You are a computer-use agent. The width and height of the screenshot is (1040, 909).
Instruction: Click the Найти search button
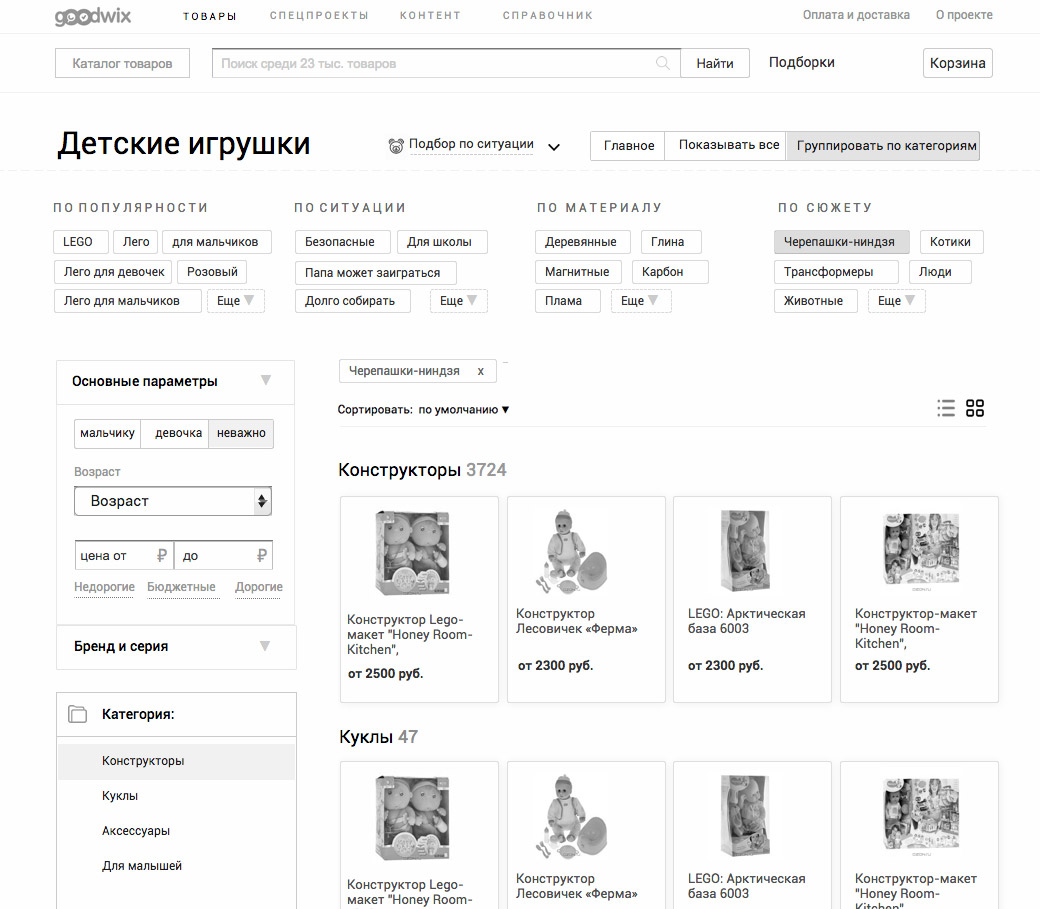pyautogui.click(x=715, y=63)
